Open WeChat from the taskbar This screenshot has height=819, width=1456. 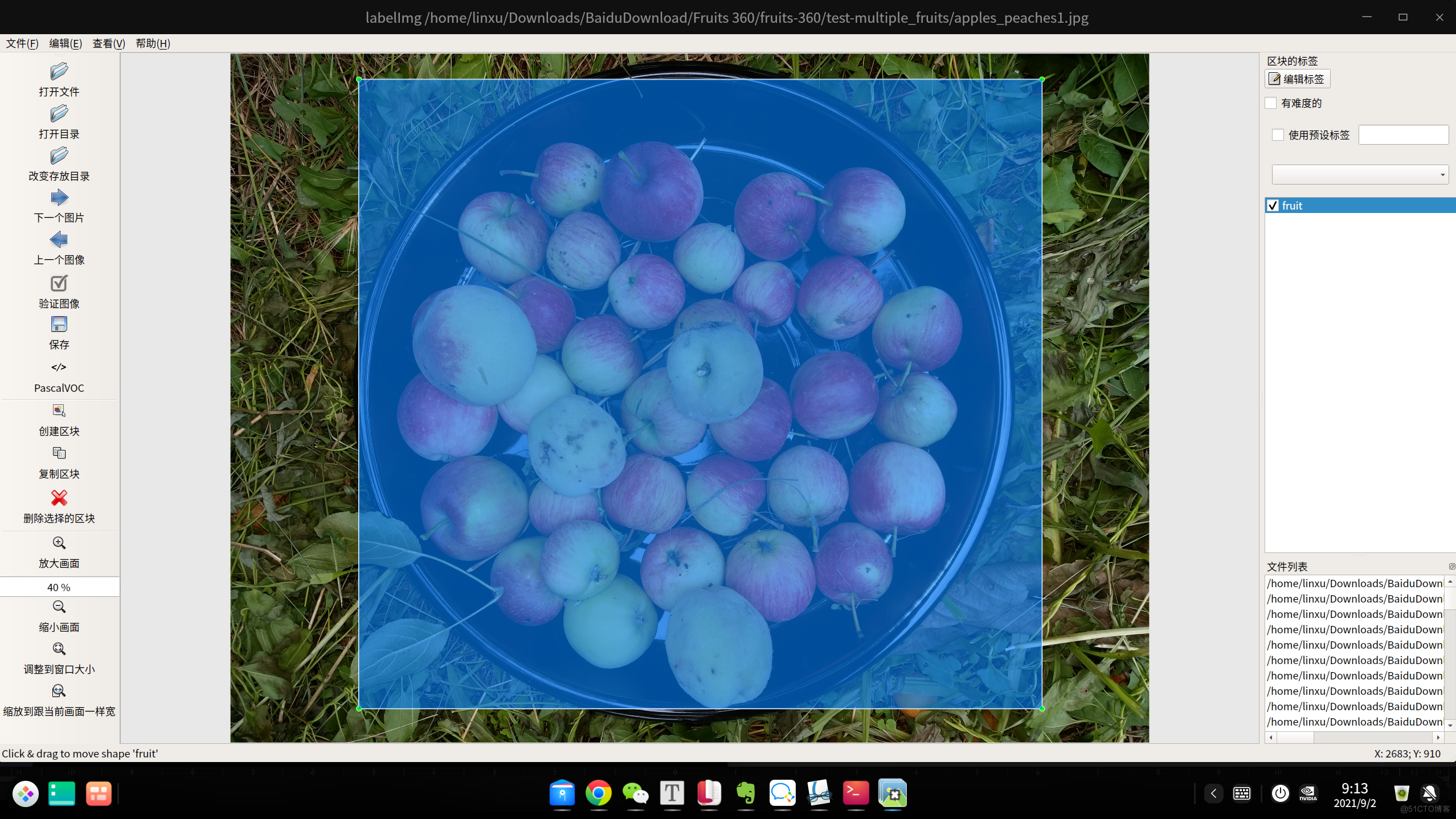[635, 793]
